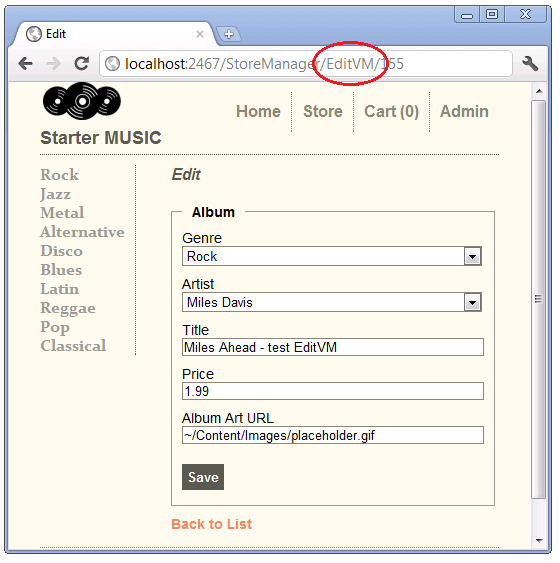The image size is (560, 563).
Task: Follow the Back to List link
Action: click(x=211, y=524)
